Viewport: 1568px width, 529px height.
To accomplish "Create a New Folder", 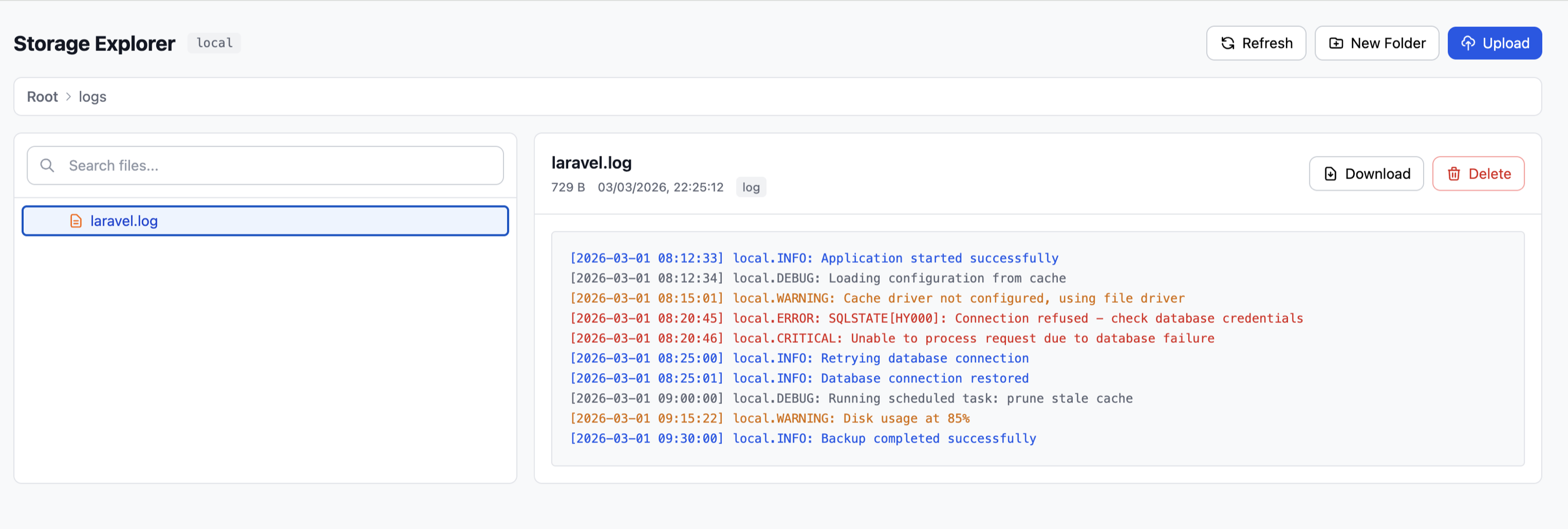I will point(1376,42).
